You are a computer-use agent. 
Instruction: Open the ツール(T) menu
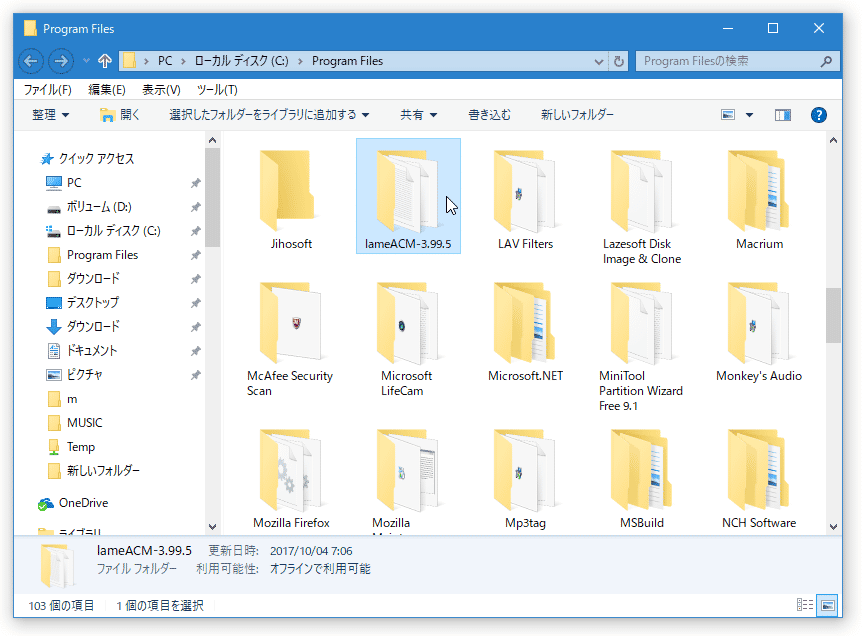(x=217, y=90)
